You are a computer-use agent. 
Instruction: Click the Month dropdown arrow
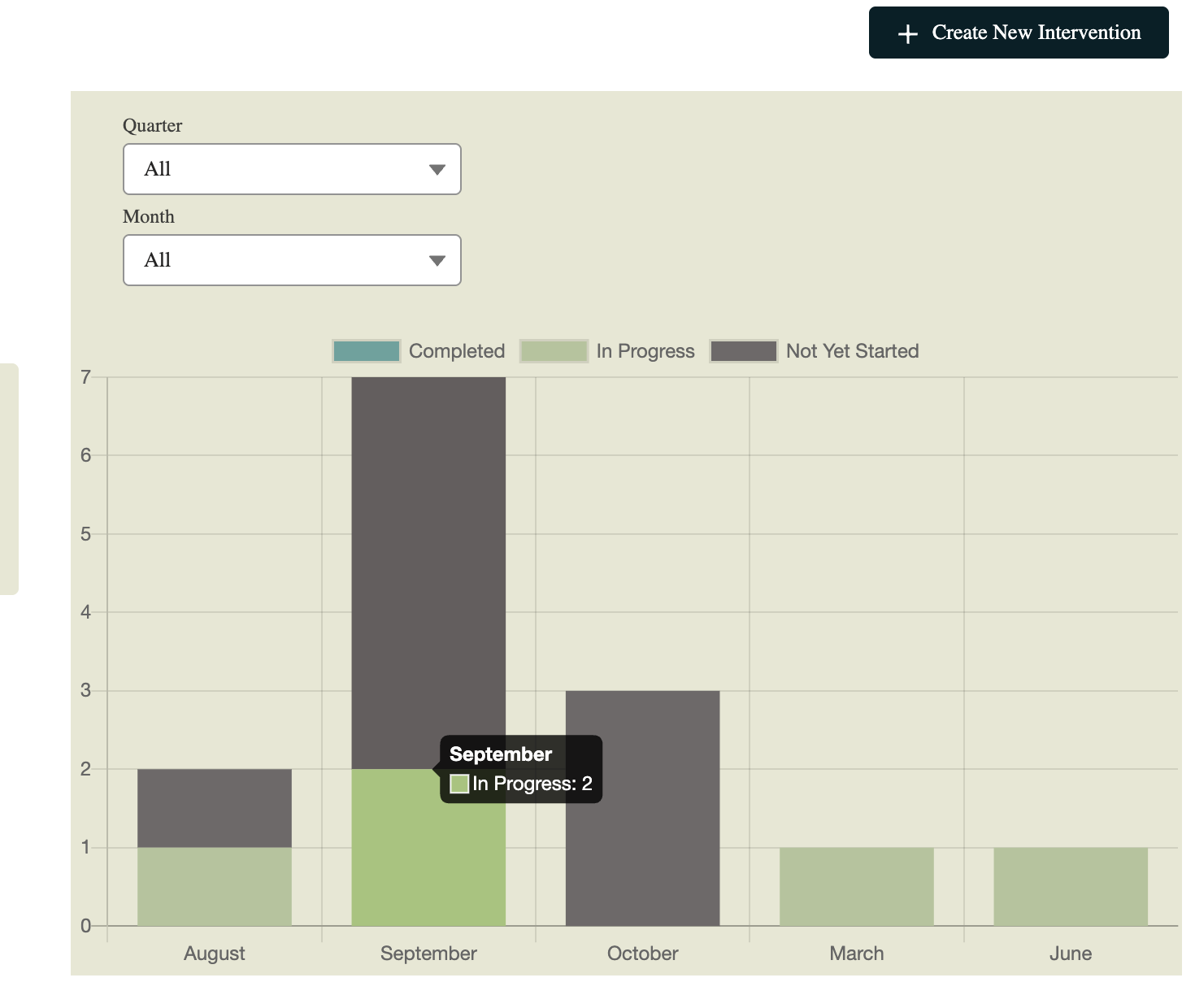(437, 261)
